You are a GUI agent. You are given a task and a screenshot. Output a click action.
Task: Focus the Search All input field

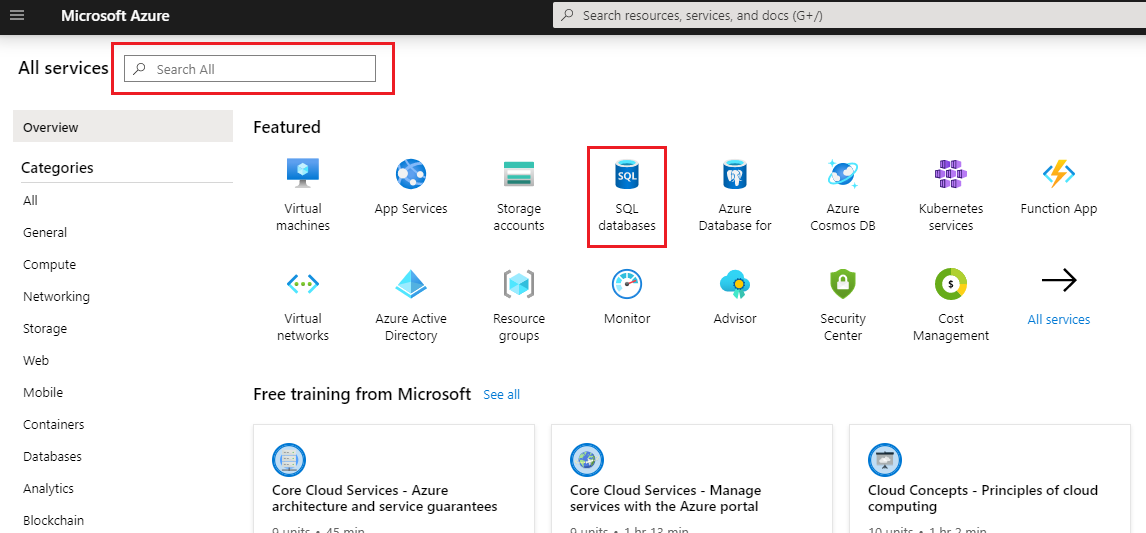250,69
